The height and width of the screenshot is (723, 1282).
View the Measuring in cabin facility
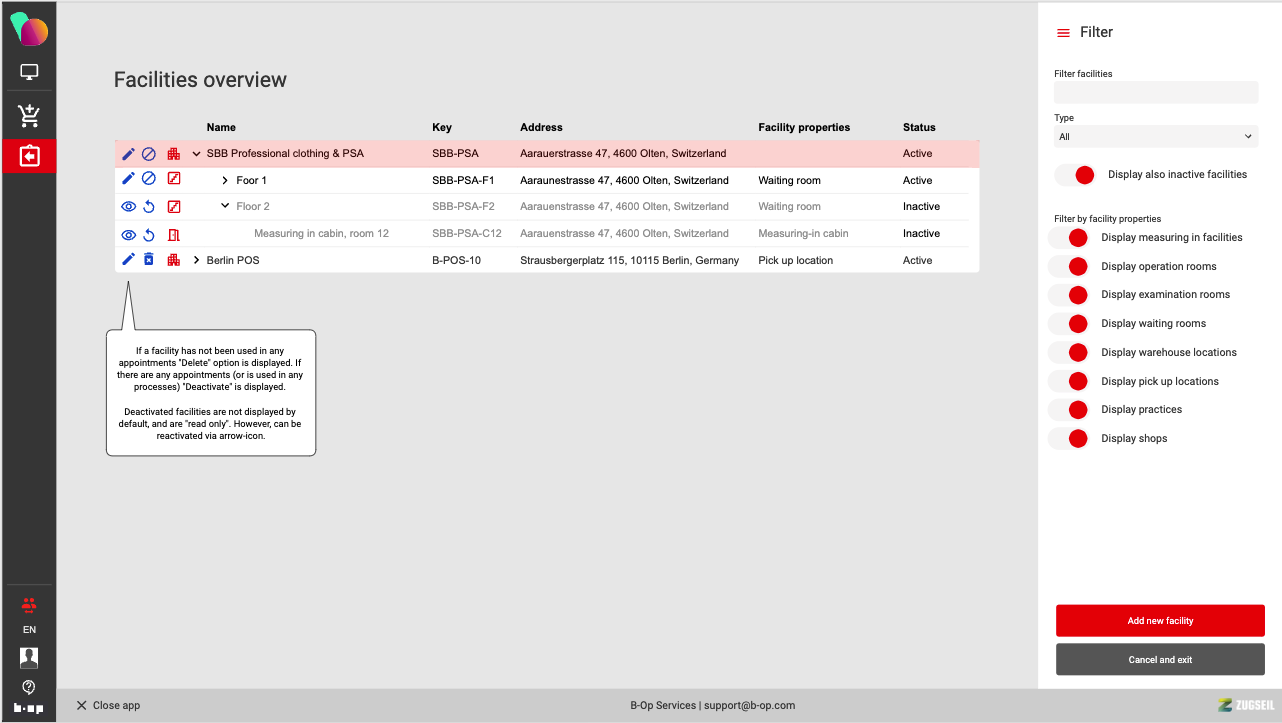pos(128,234)
